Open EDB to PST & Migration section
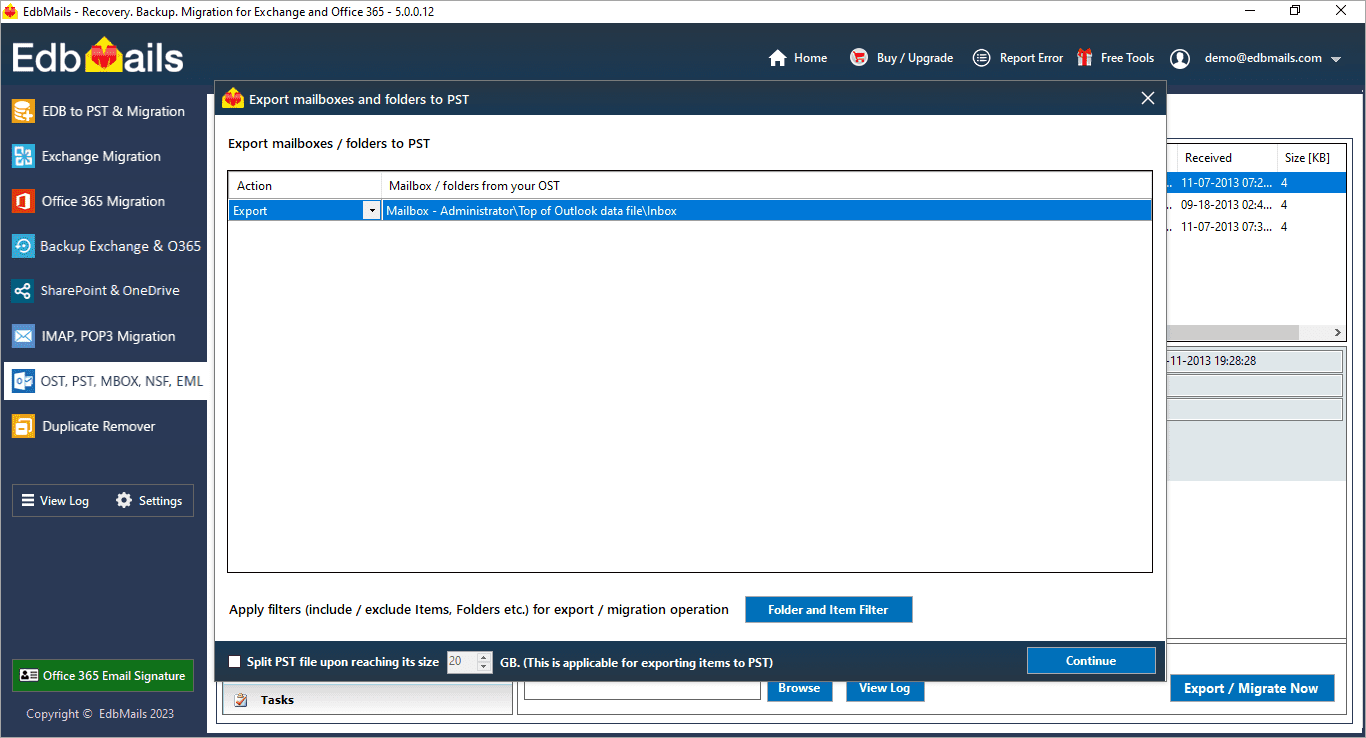Viewport: 1366px width, 738px height. tap(105, 111)
